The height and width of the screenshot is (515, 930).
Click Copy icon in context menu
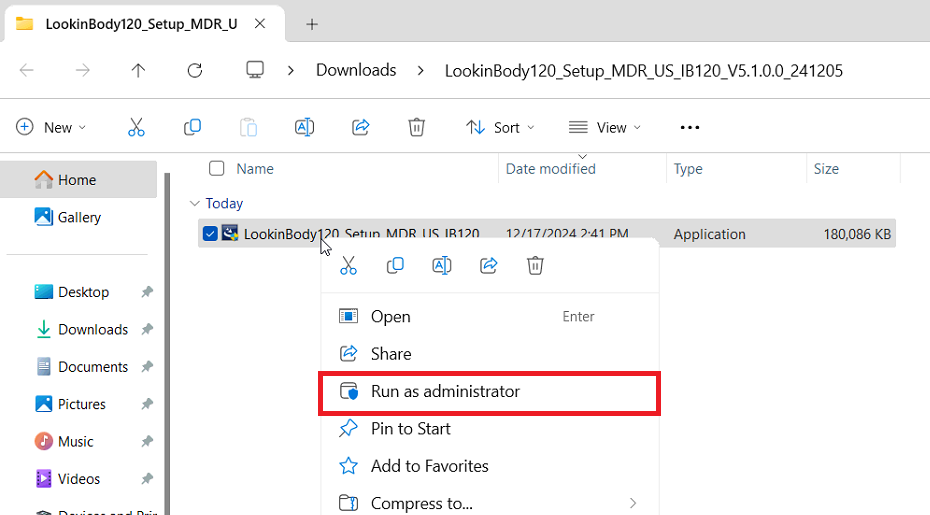click(395, 265)
